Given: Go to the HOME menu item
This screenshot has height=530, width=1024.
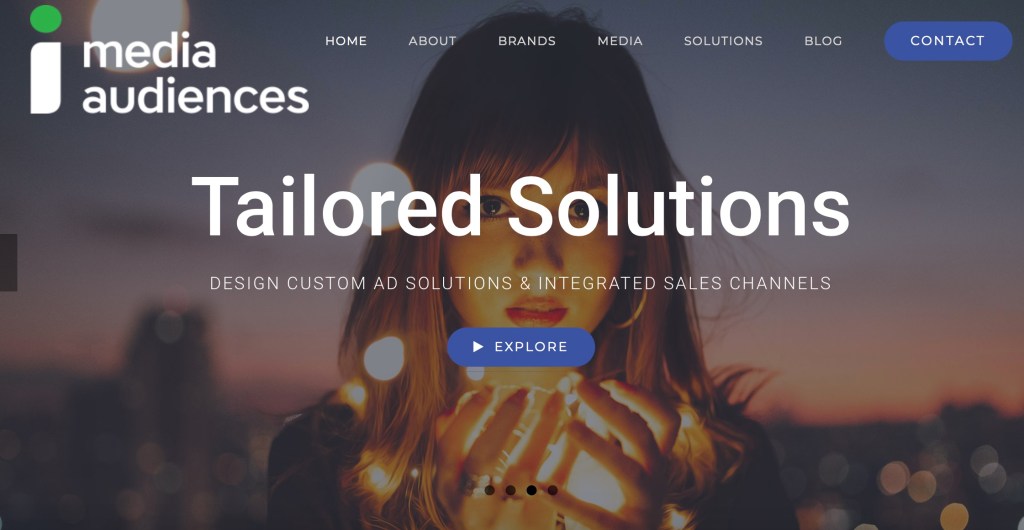Looking at the screenshot, I should (346, 40).
